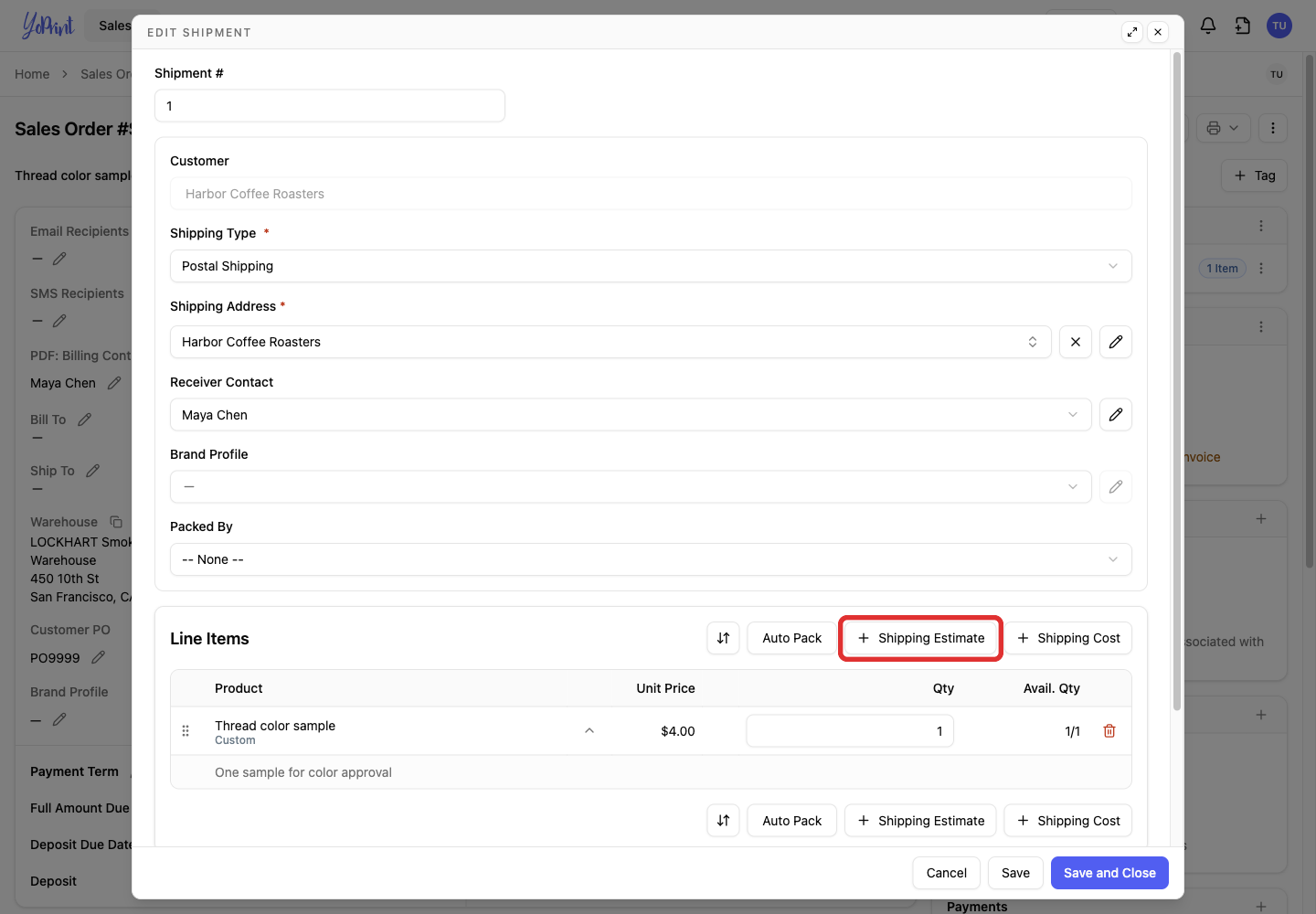Click the Save button
1316x914 pixels.
[x=1015, y=873]
